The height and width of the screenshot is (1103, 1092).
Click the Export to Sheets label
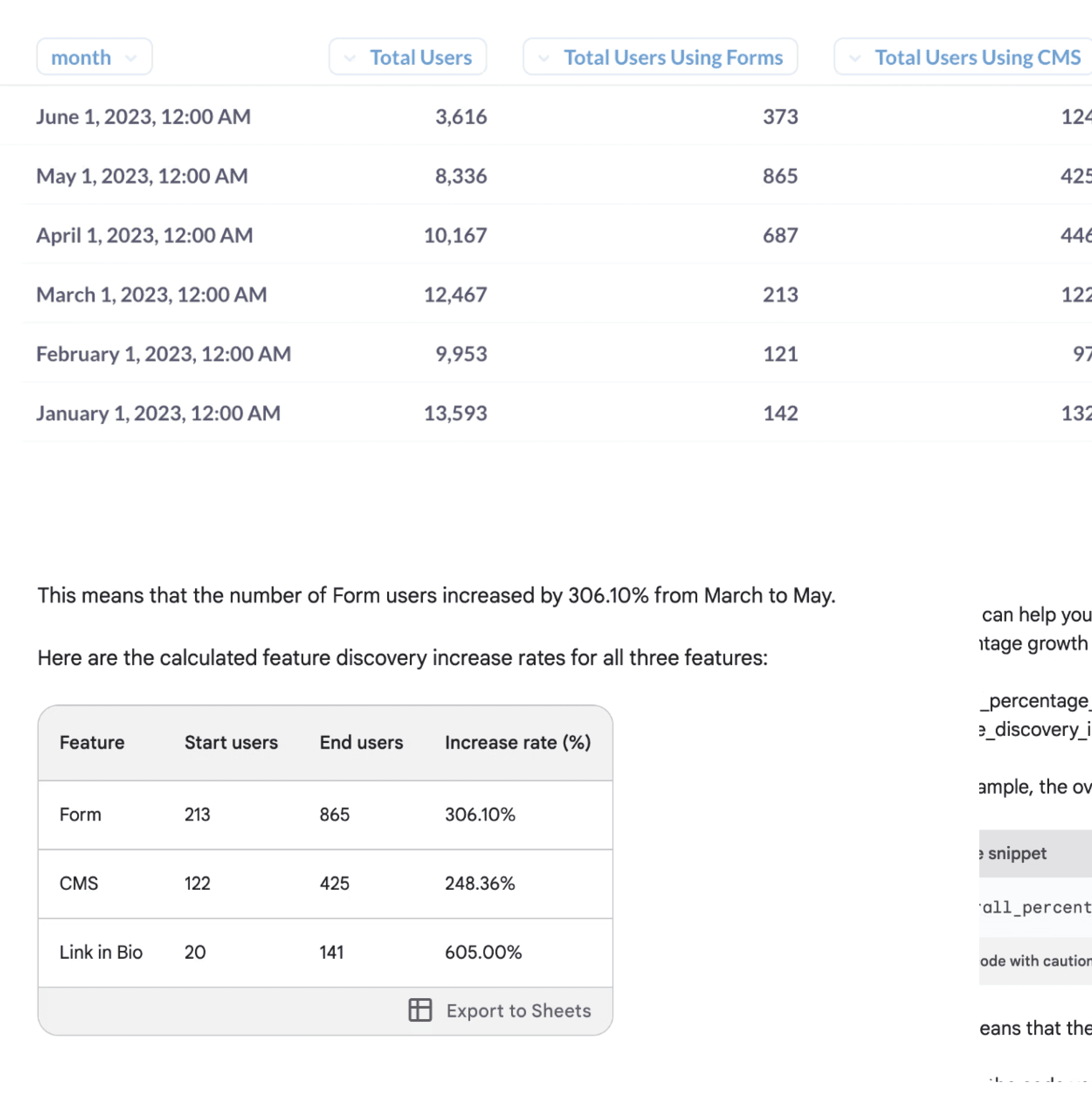pos(518,1011)
